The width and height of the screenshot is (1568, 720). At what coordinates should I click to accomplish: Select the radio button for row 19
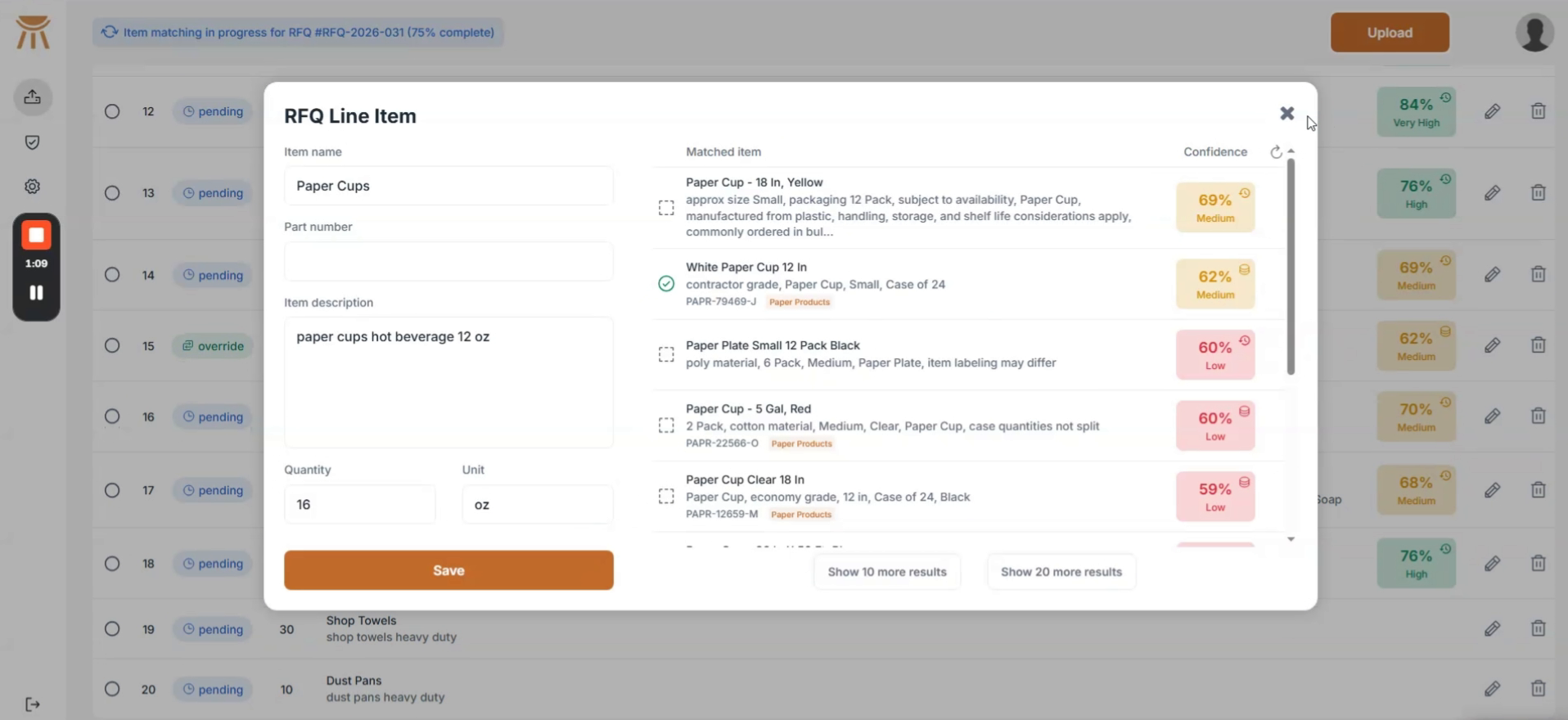click(112, 629)
